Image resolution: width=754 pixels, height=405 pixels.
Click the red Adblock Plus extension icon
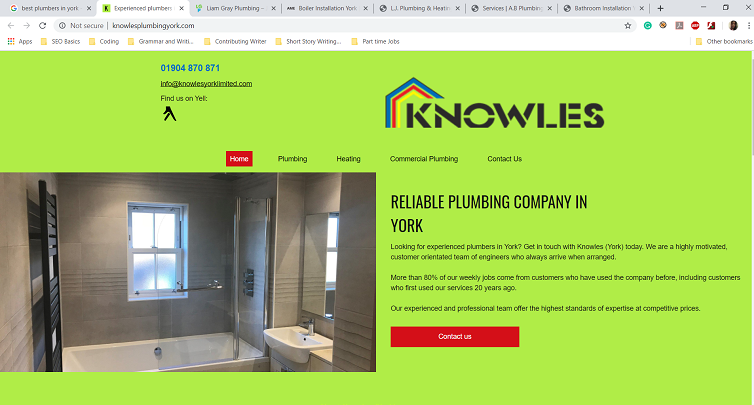[695, 25]
